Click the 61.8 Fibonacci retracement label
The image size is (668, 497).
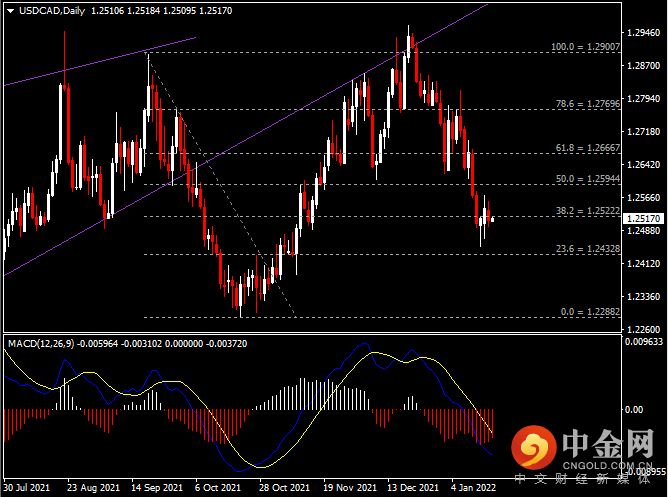(x=587, y=147)
